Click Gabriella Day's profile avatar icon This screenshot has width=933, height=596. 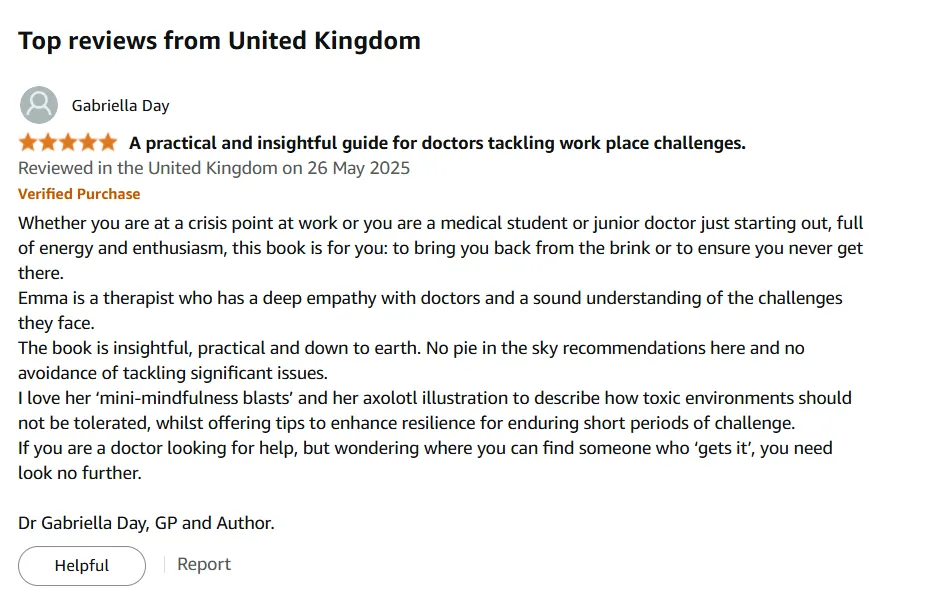click(x=39, y=105)
